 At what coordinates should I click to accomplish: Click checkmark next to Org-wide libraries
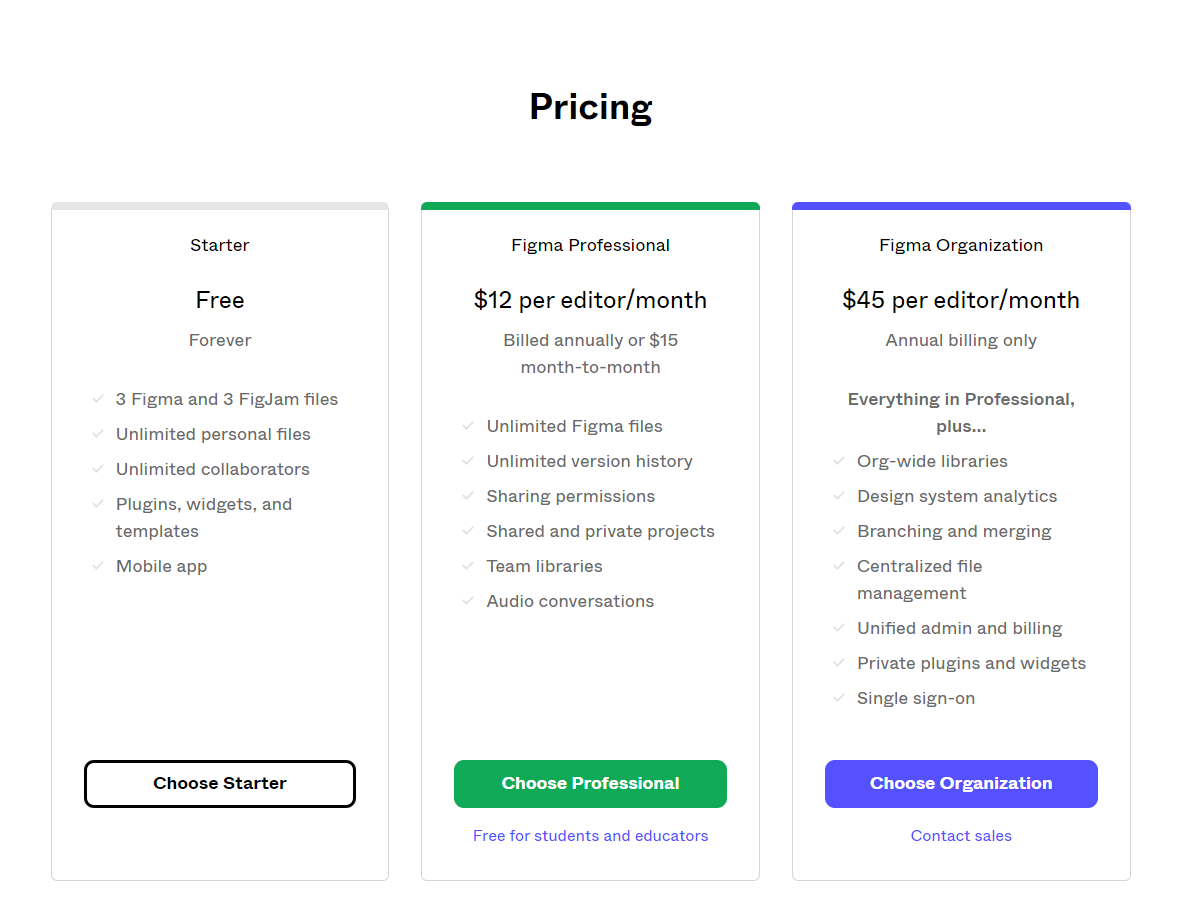click(x=839, y=461)
